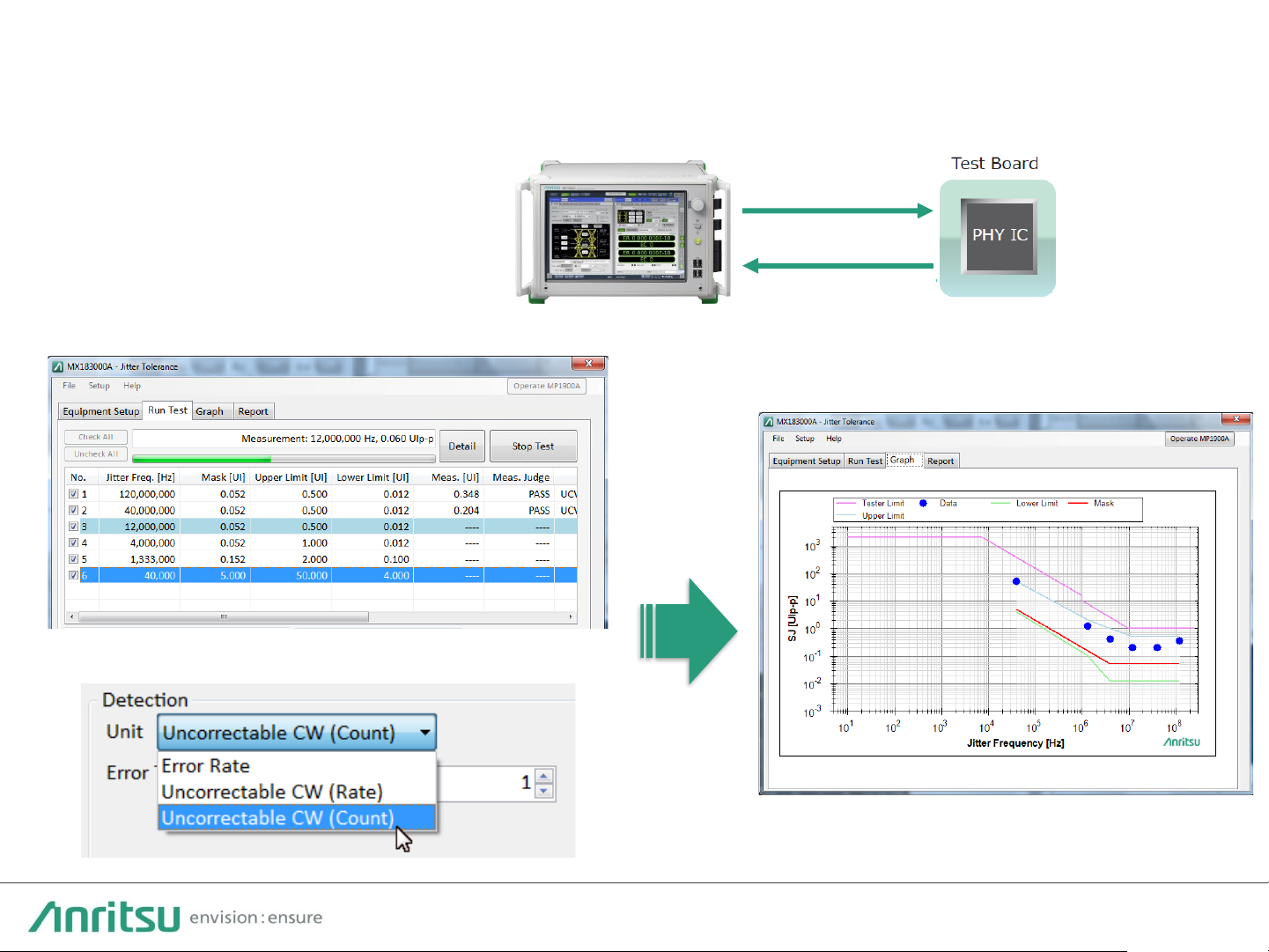Click the PHY IC chip graphic
1269x952 pixels.
999,236
